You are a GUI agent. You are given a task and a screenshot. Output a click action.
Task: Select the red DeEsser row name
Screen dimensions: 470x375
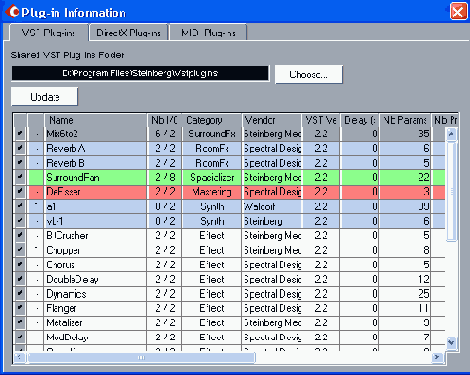click(x=95, y=192)
